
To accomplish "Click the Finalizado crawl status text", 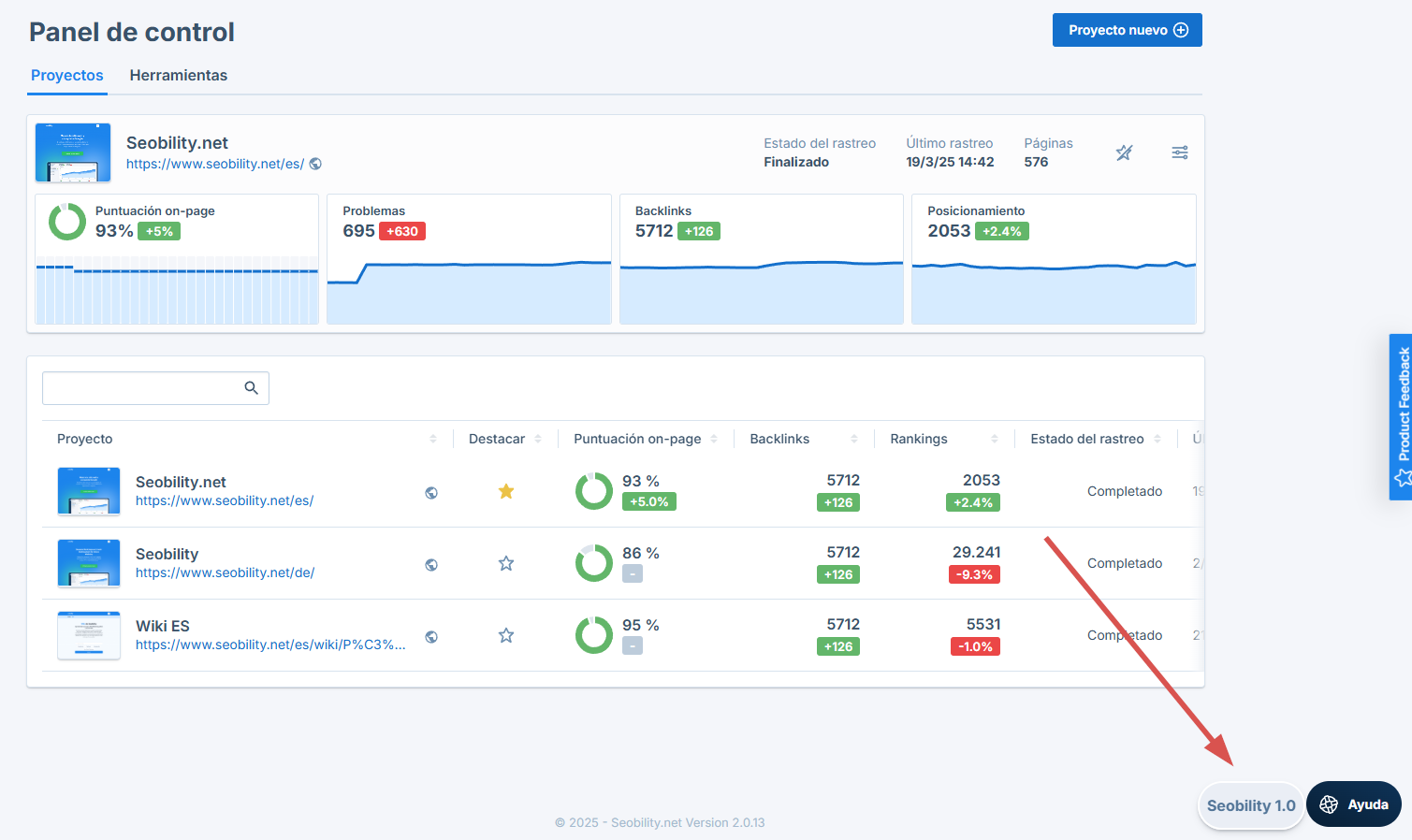I will (796, 162).
